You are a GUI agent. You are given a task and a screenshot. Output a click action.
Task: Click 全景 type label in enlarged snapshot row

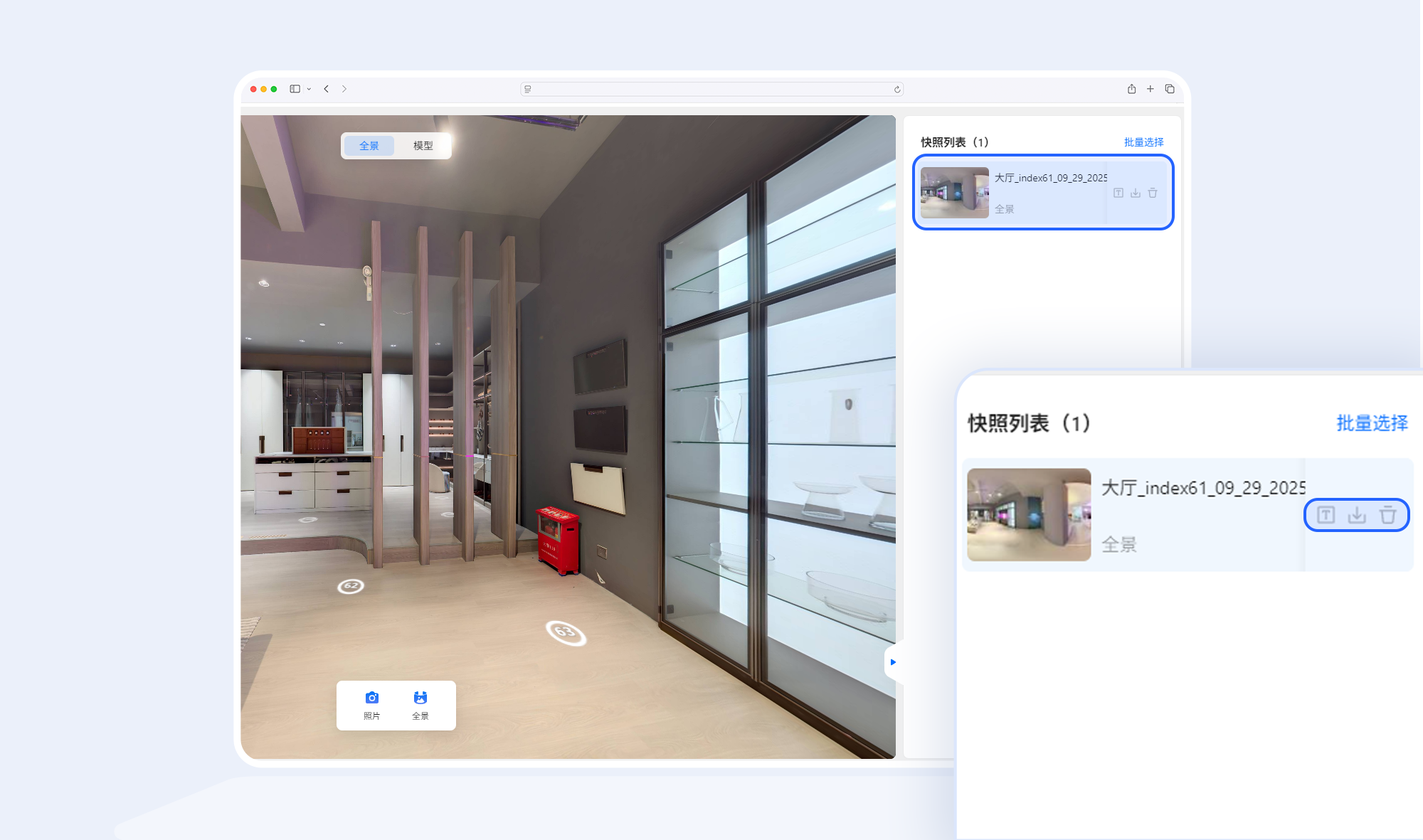click(1119, 545)
